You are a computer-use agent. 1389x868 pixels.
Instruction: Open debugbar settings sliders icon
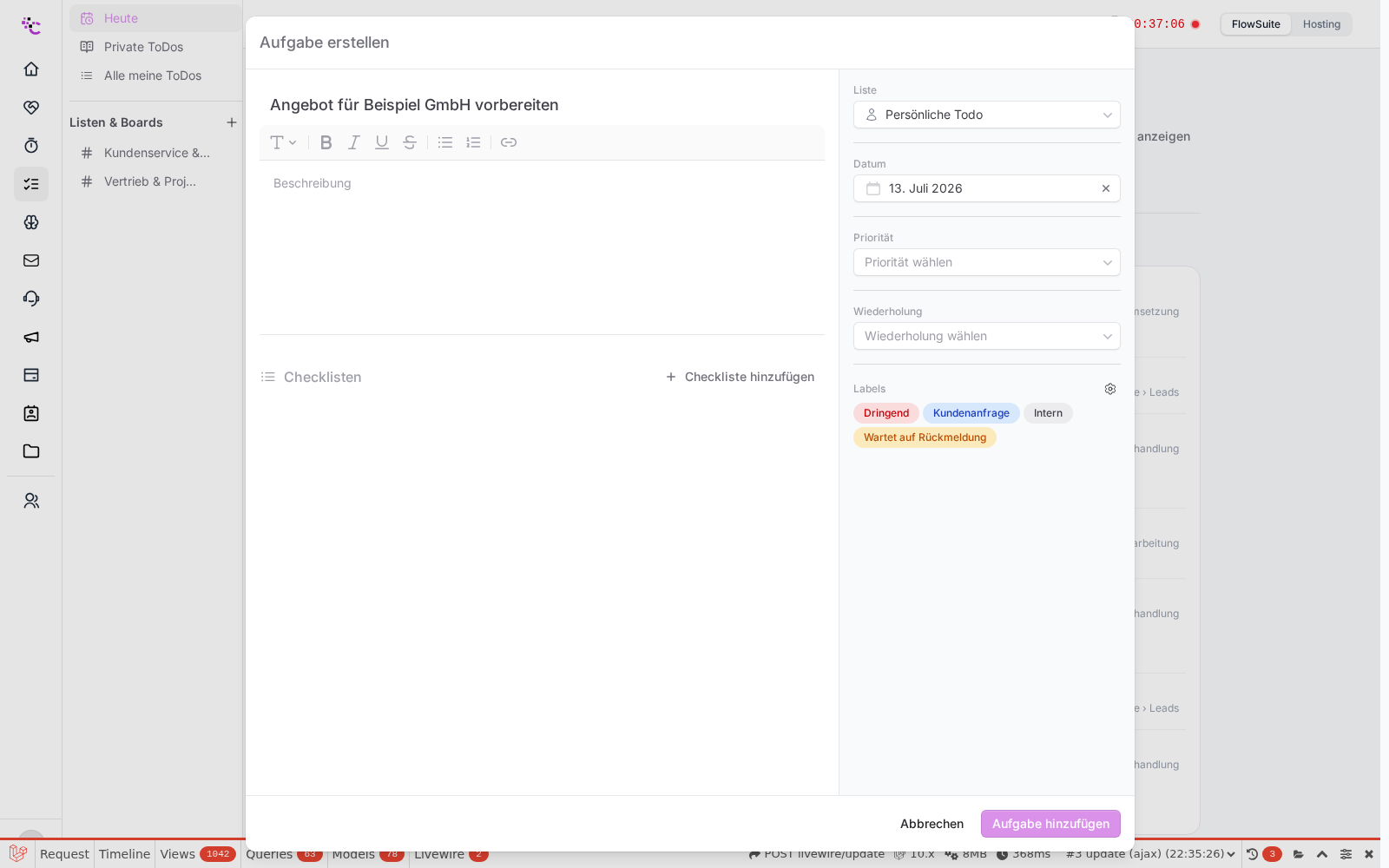pyautogui.click(x=1346, y=854)
